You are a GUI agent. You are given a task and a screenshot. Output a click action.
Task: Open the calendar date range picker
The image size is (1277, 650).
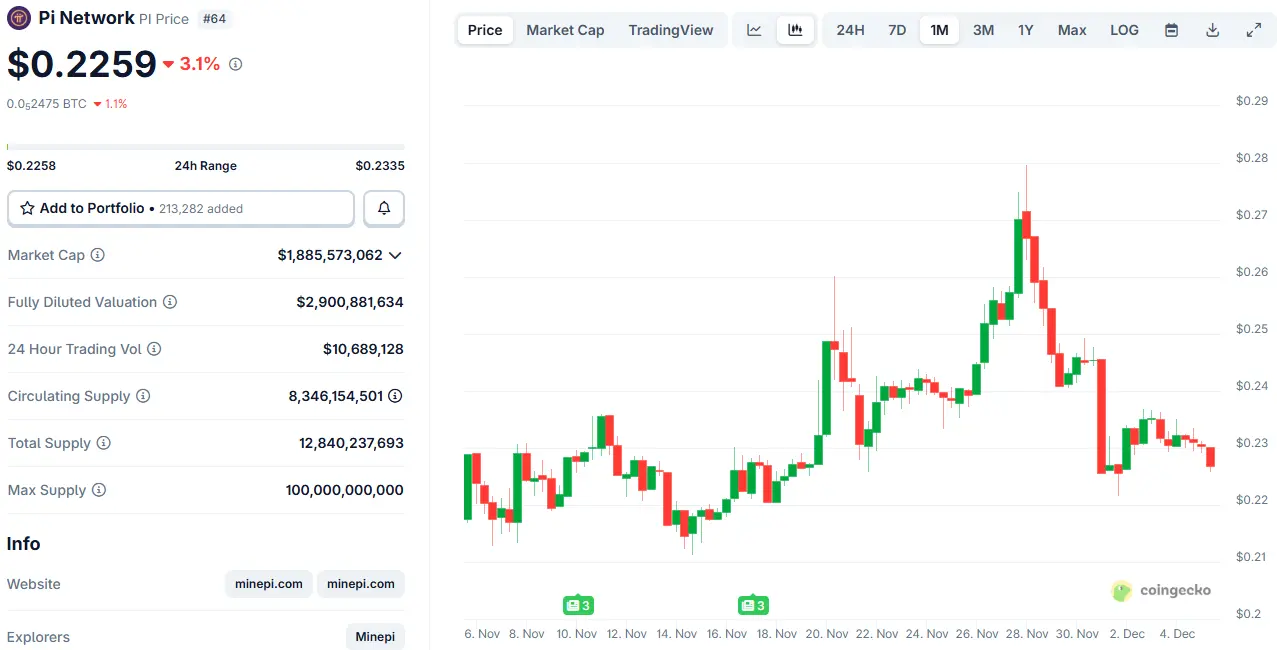tap(1170, 30)
